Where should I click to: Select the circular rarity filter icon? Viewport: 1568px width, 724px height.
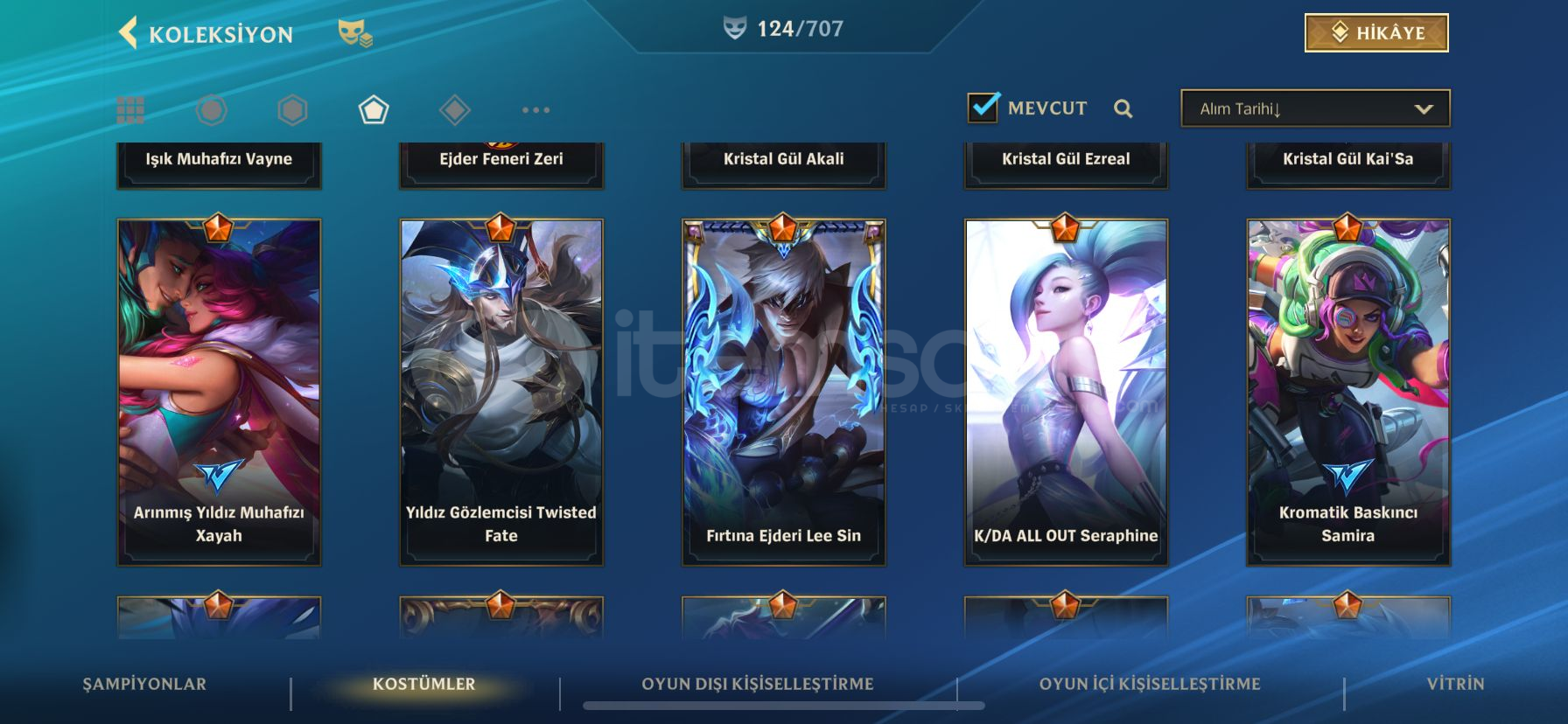pos(211,110)
